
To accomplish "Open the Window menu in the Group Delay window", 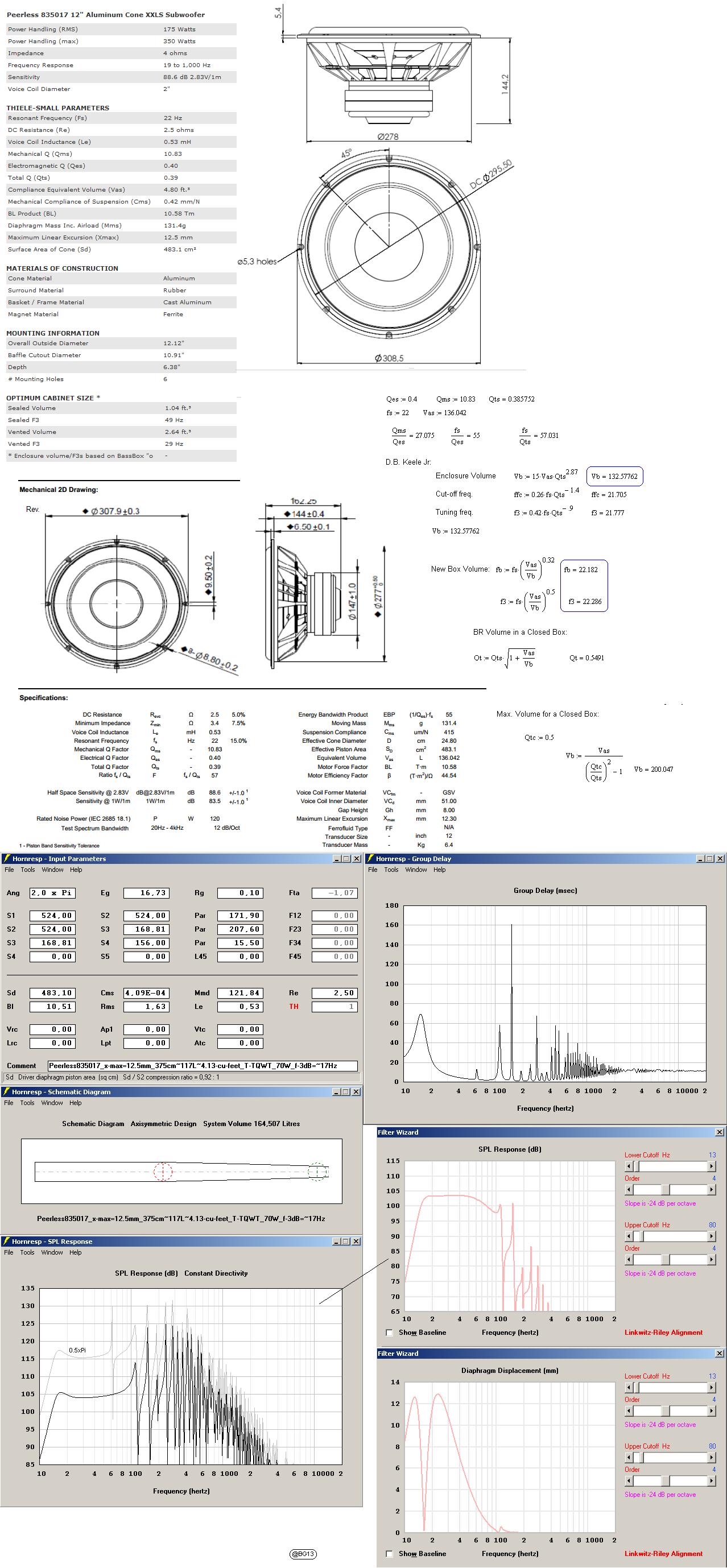I will click(416, 869).
